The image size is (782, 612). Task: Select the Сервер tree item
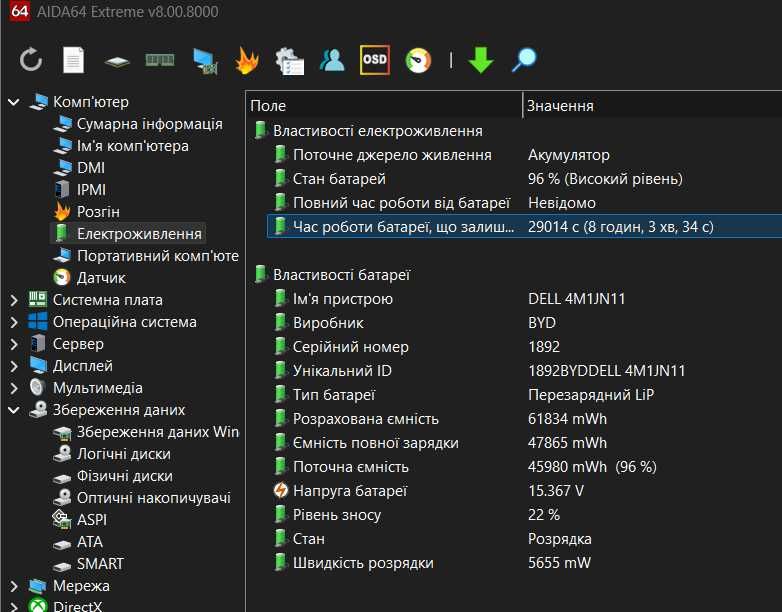(x=66, y=344)
